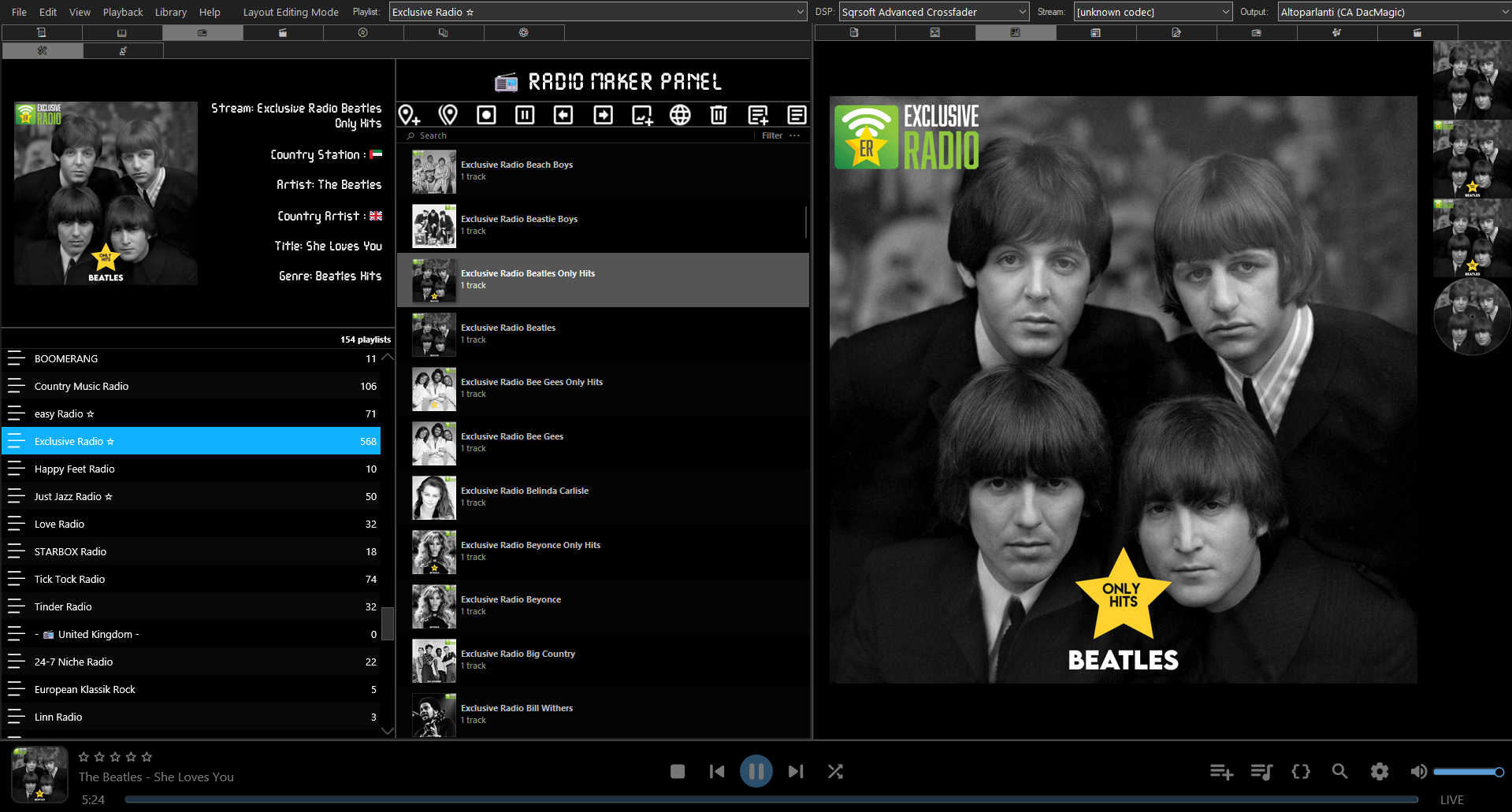Click the boxed right arrow icon

coord(603,115)
